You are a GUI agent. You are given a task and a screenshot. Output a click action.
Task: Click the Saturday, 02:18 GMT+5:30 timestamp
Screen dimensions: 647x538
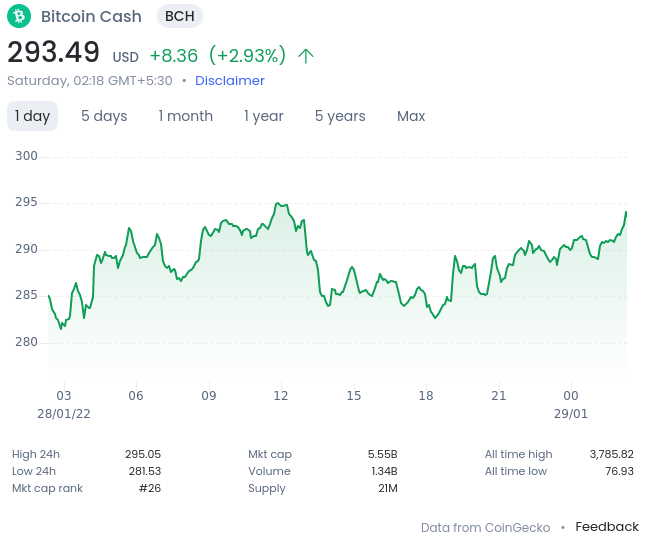pyautogui.click(x=90, y=80)
